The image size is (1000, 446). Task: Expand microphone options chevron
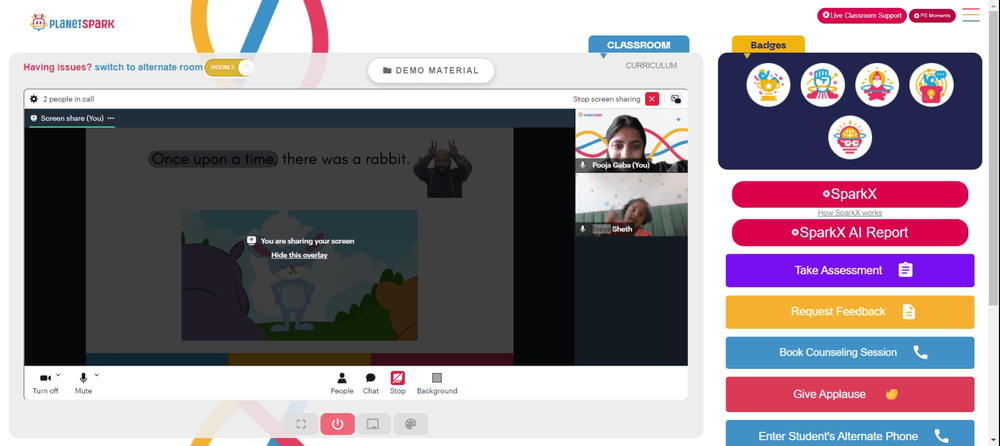coord(97,375)
